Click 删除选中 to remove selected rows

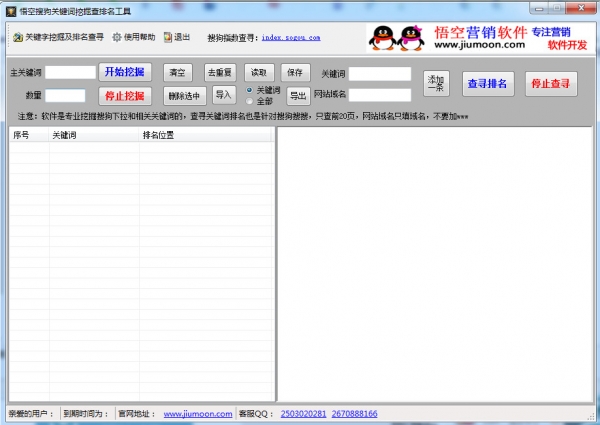[184, 96]
